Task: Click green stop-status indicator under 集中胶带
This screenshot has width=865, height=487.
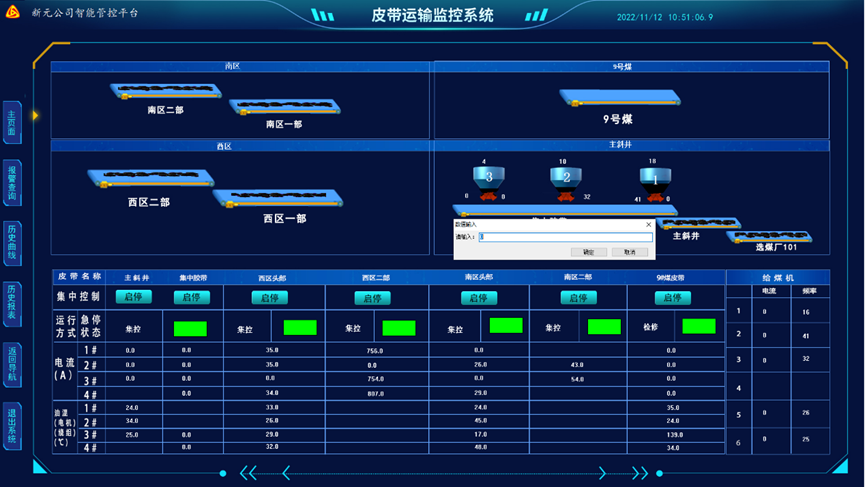Action: click(x=190, y=329)
